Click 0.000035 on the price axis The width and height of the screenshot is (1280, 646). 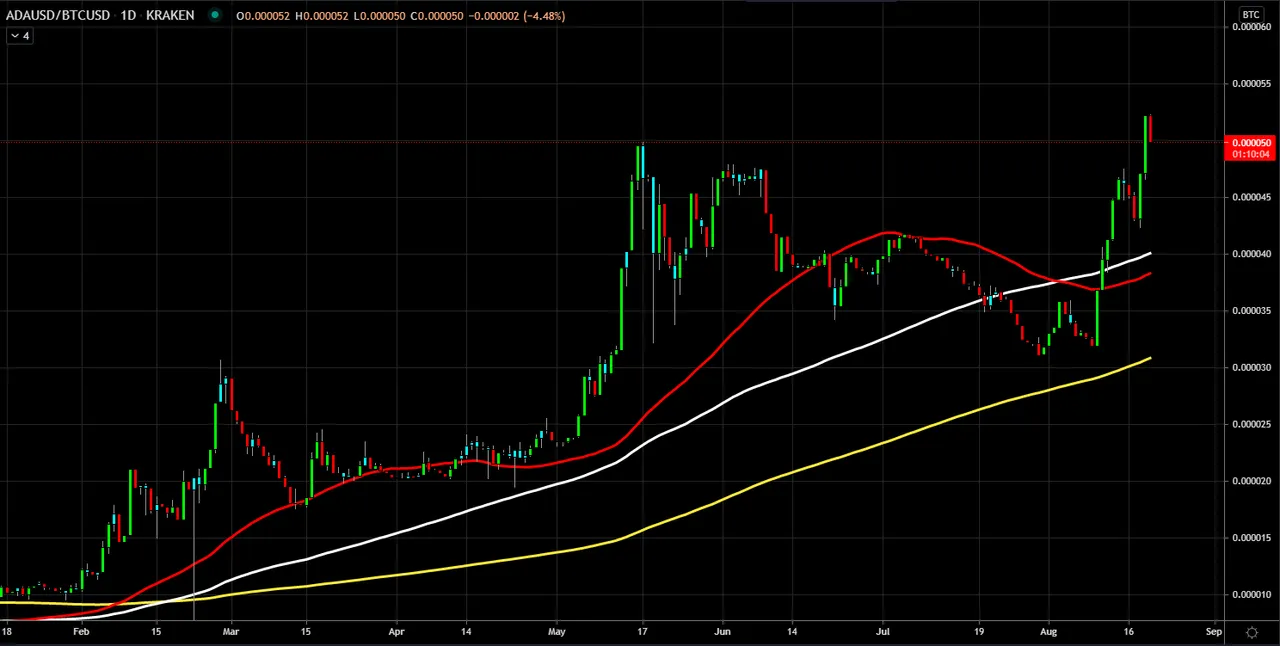pyautogui.click(x=1251, y=311)
